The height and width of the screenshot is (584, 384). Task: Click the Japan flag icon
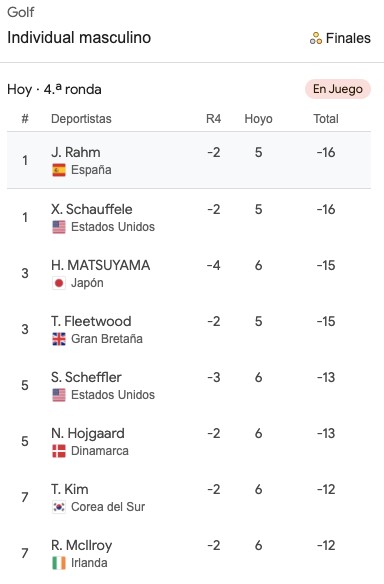[59, 283]
